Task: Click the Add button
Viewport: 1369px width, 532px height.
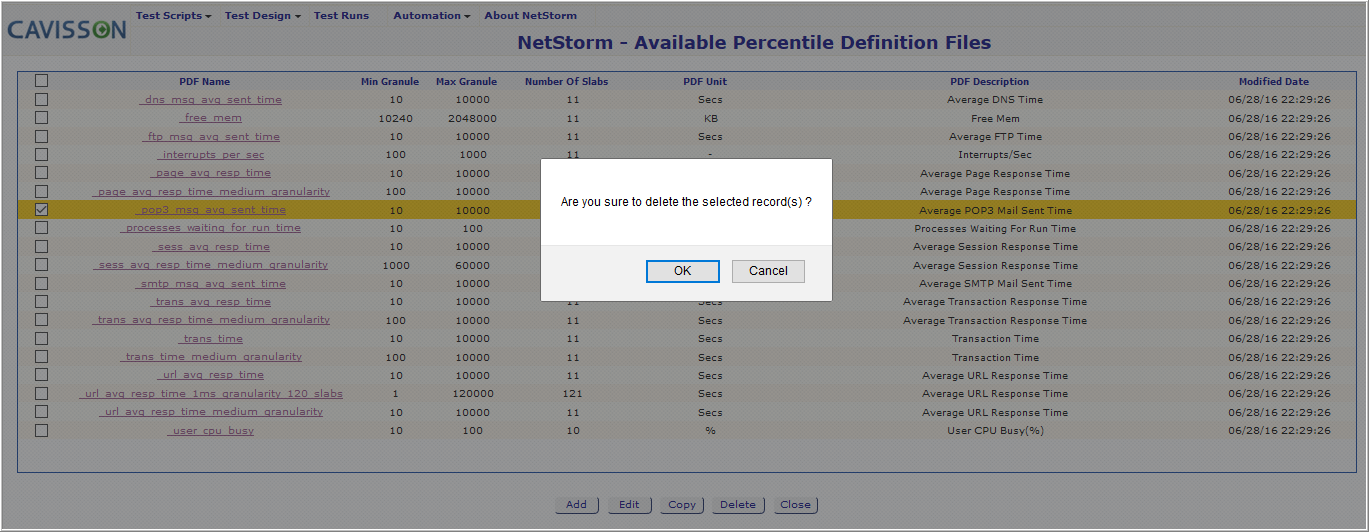Action: [577, 505]
